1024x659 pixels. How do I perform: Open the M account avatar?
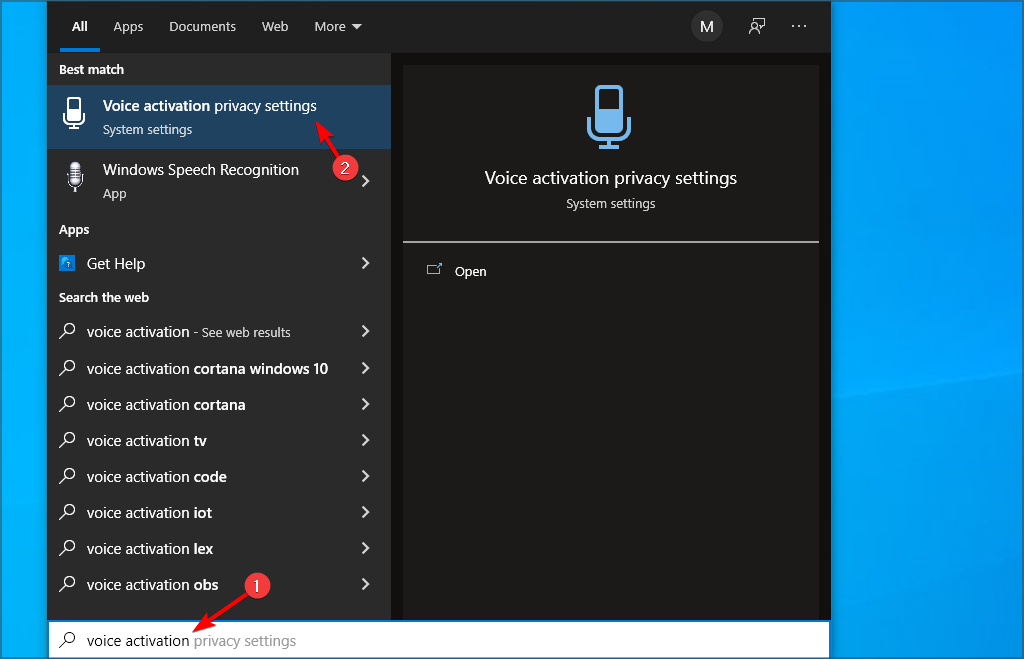click(707, 27)
